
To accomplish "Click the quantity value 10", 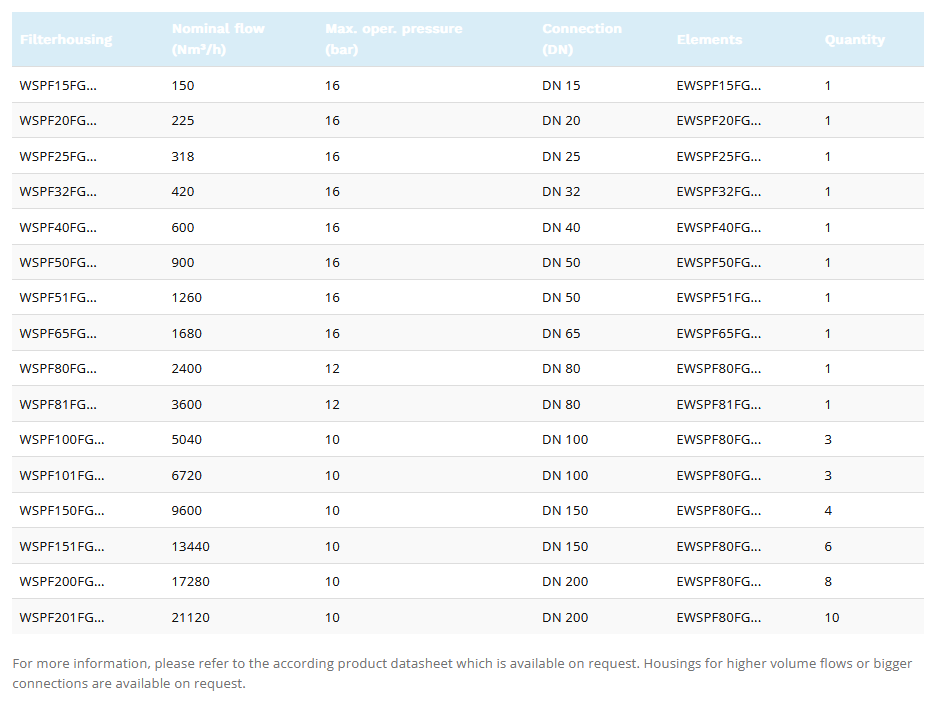I will tap(832, 618).
